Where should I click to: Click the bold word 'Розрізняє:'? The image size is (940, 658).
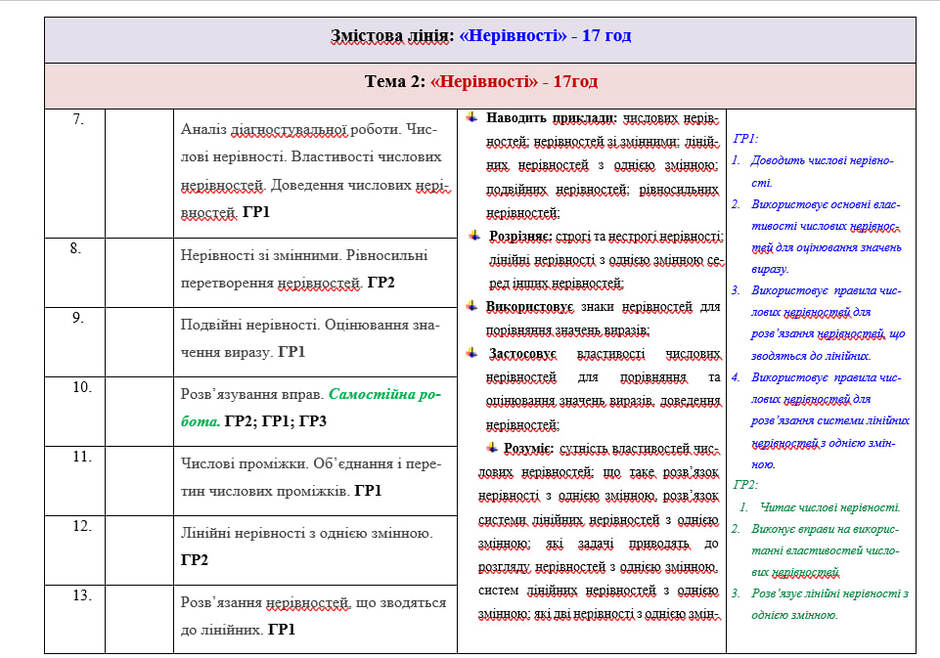point(520,237)
